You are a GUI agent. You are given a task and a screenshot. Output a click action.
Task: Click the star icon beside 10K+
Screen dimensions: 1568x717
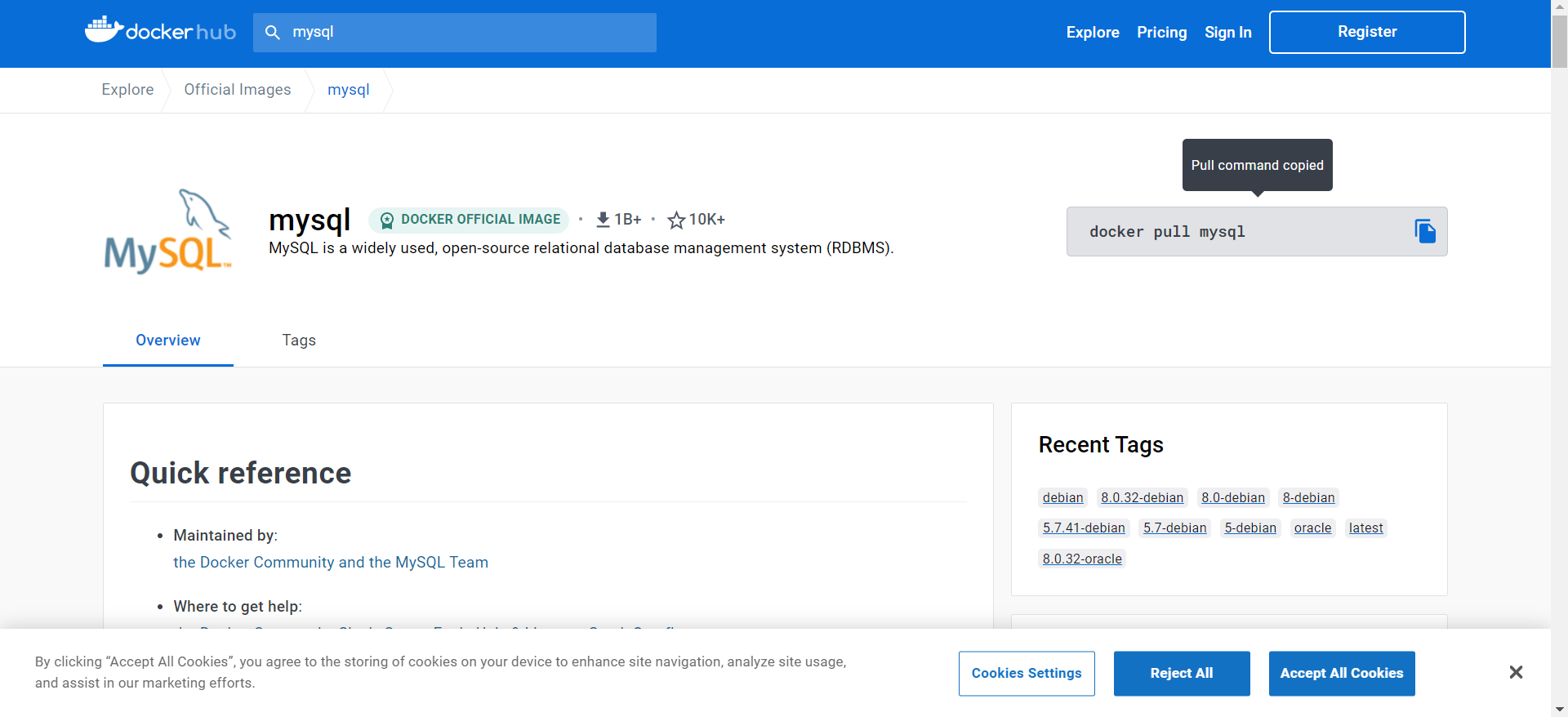coord(676,220)
